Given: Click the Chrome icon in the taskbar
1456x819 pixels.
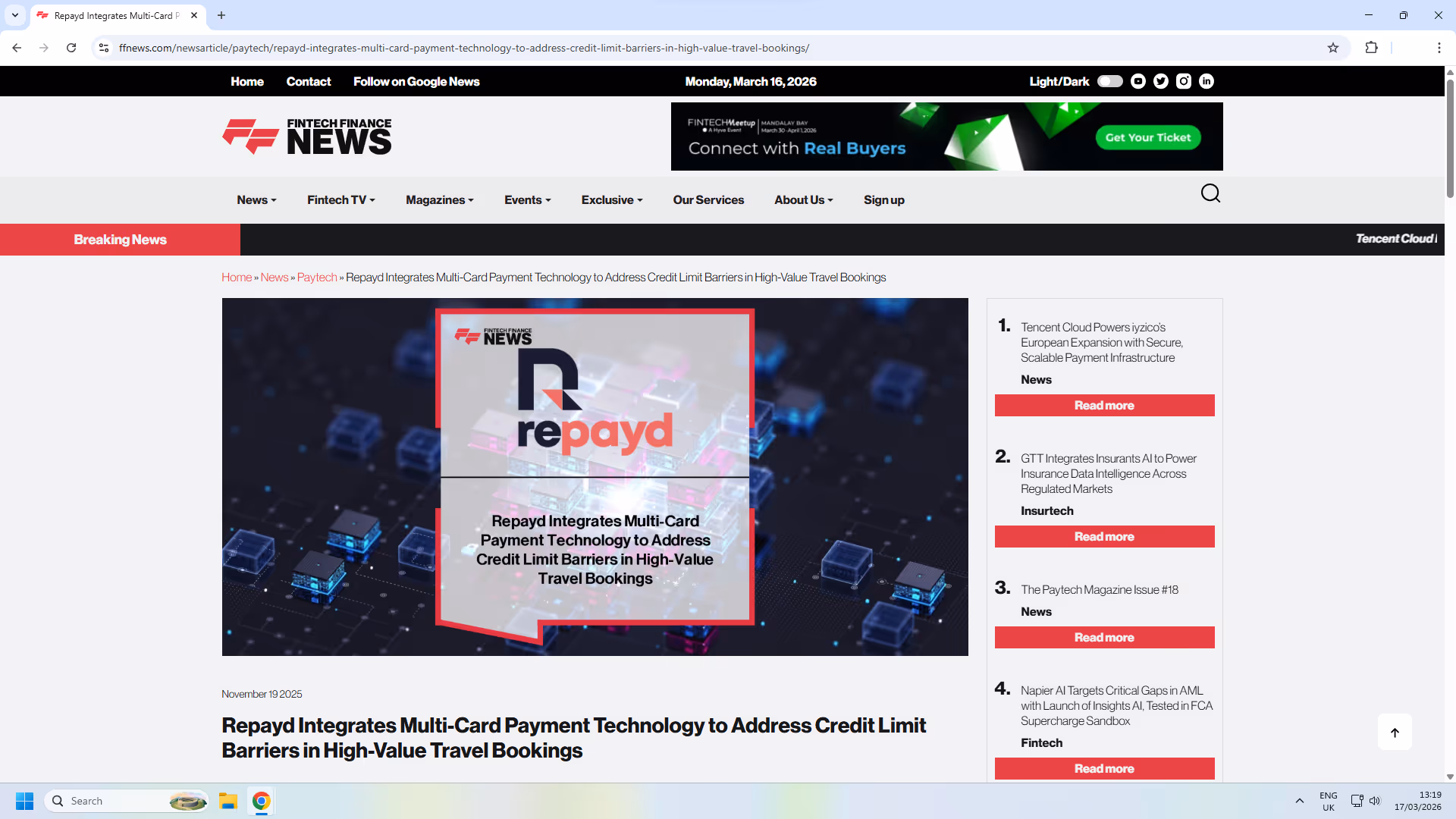Looking at the screenshot, I should 261,801.
